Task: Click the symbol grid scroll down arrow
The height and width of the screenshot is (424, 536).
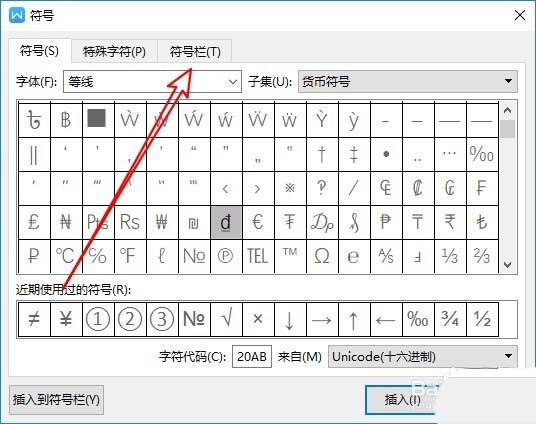Action: click(x=507, y=265)
